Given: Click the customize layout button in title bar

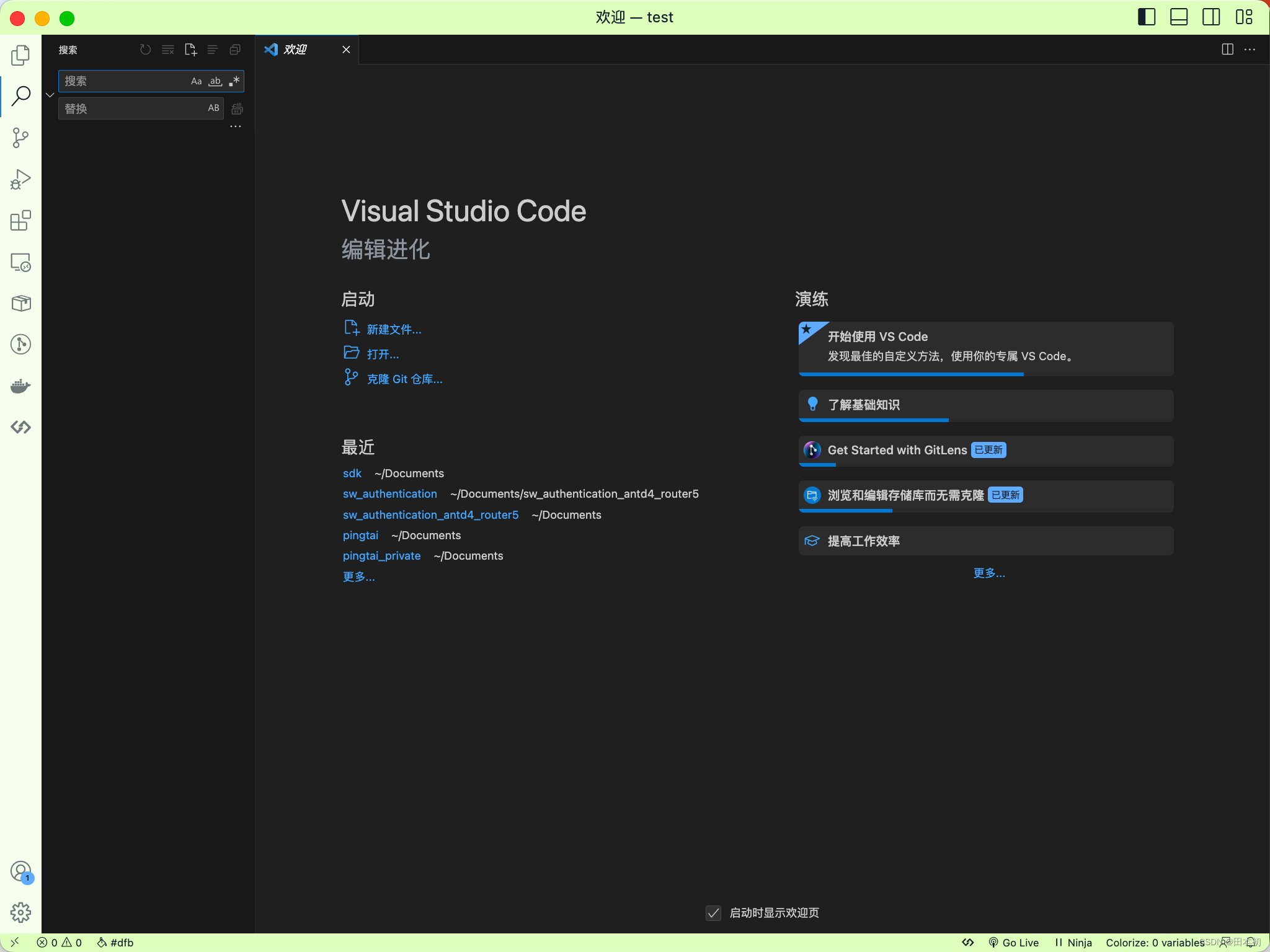Looking at the screenshot, I should point(1244,17).
